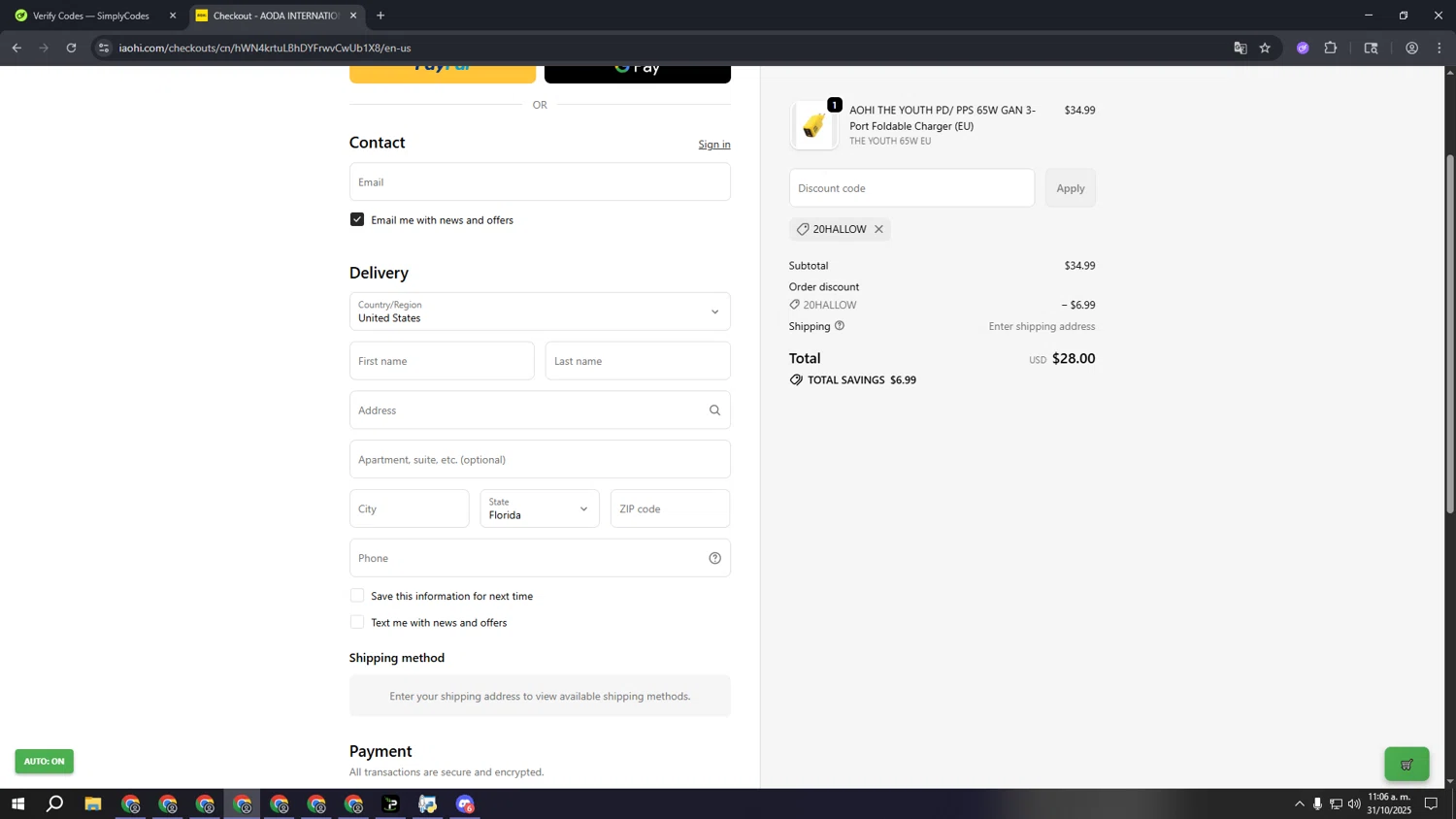Open the tab search icon in the toolbar

[x=1372, y=48]
